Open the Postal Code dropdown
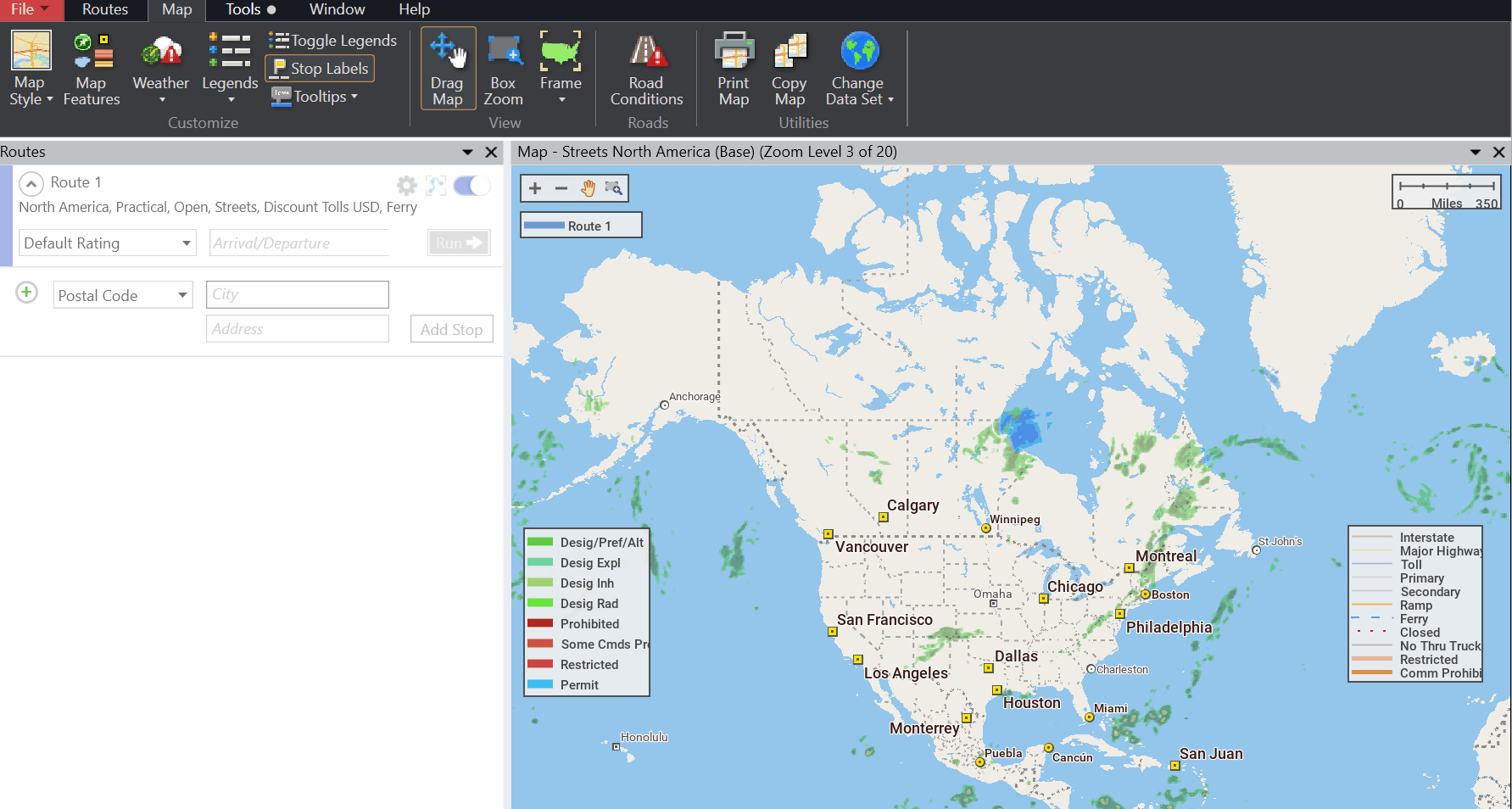1512x809 pixels. tap(123, 295)
